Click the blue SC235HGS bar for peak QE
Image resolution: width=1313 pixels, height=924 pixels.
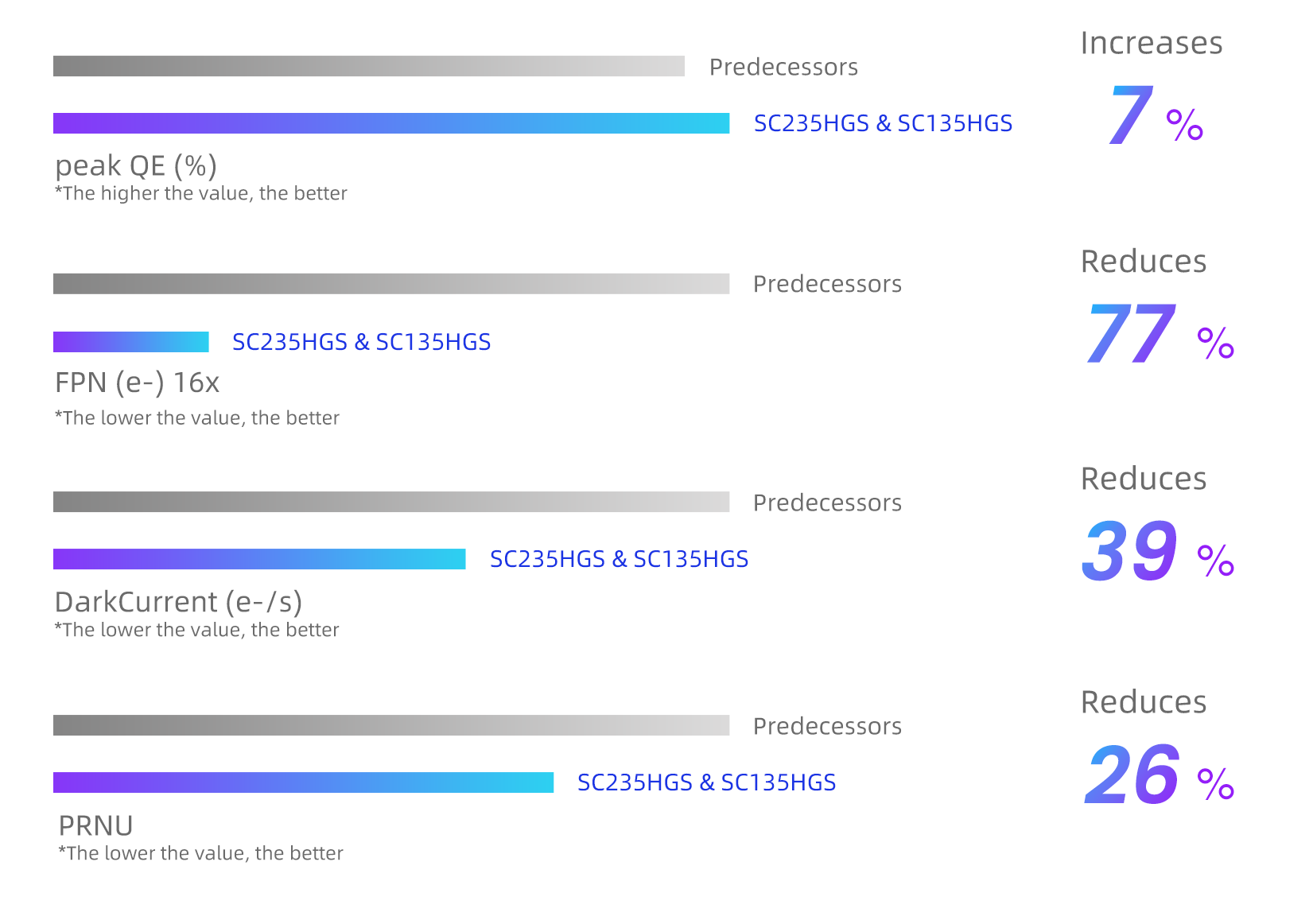[x=390, y=123]
